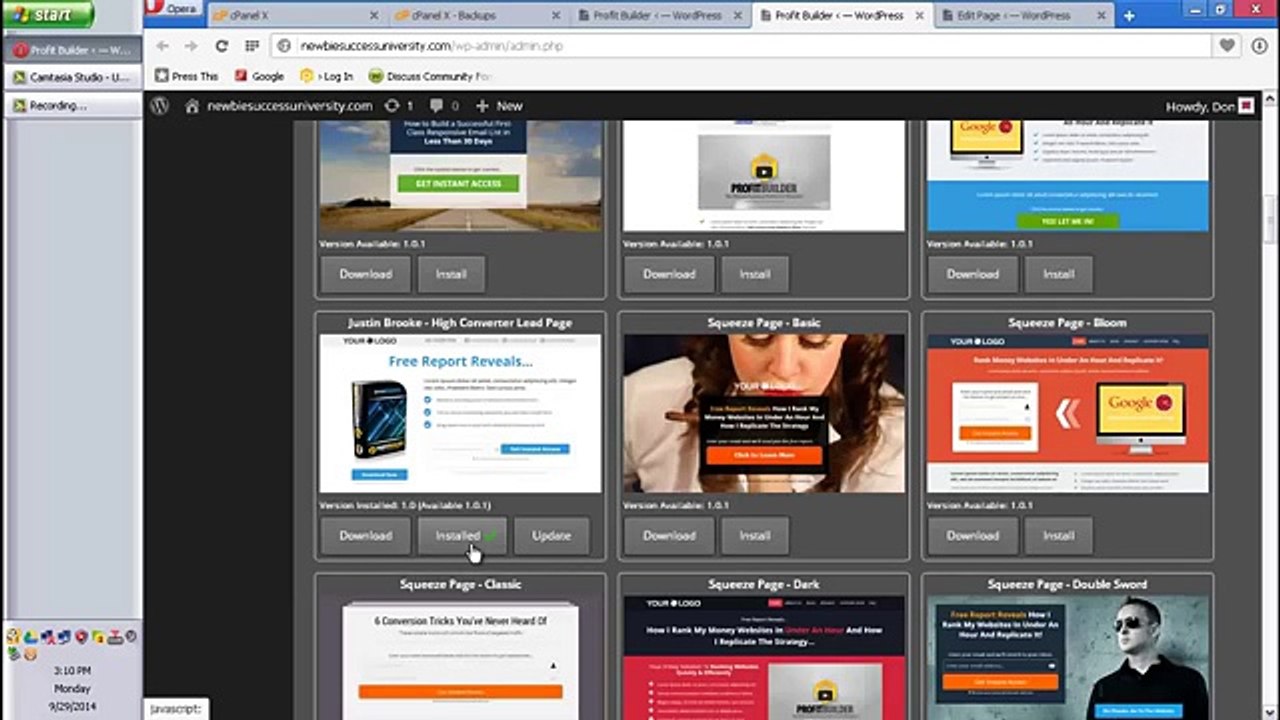Download the Squeeze Page - Bloom template
Image resolution: width=1280 pixels, height=720 pixels.
(973, 536)
